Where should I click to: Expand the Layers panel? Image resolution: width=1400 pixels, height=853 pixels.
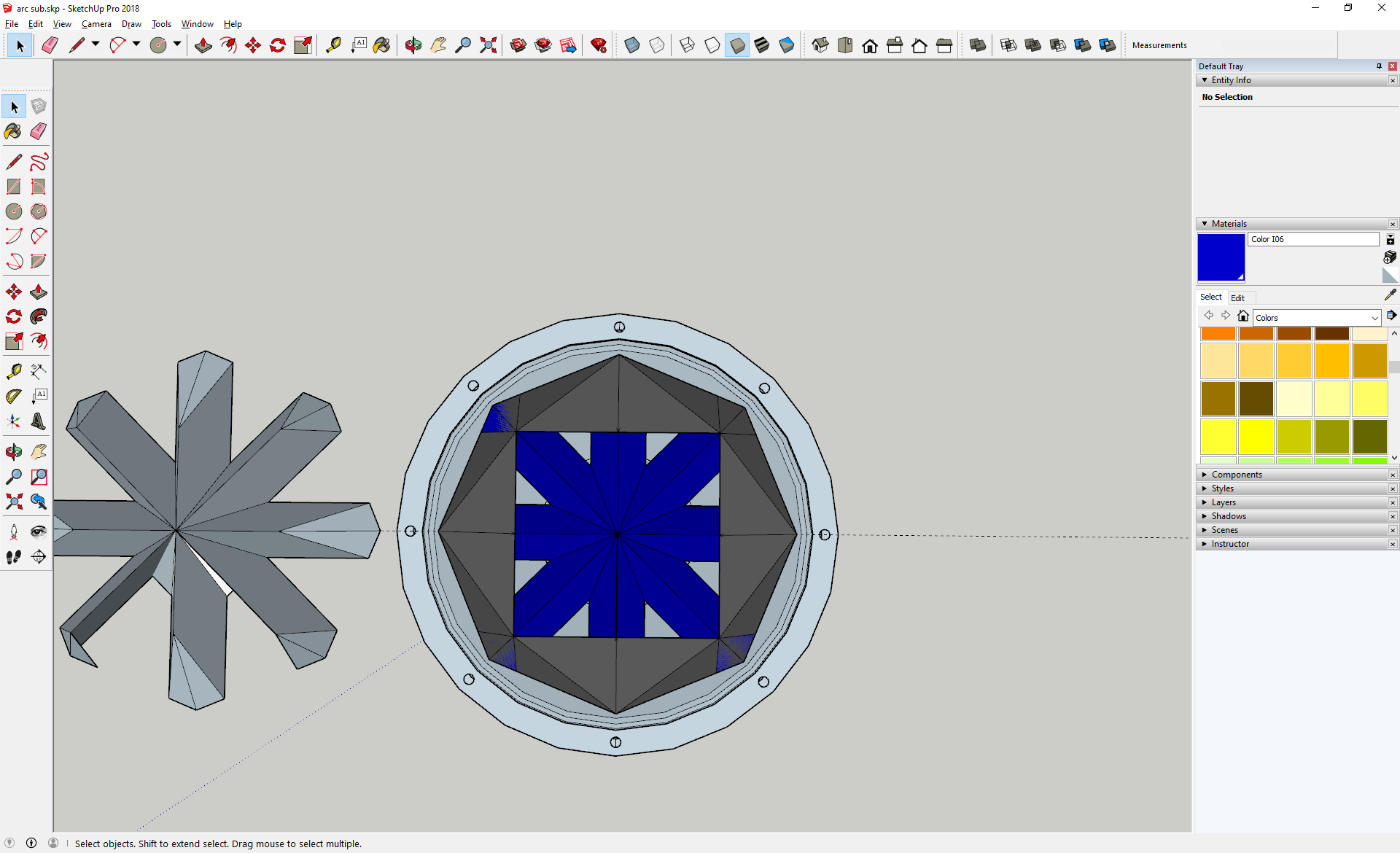click(x=1223, y=502)
